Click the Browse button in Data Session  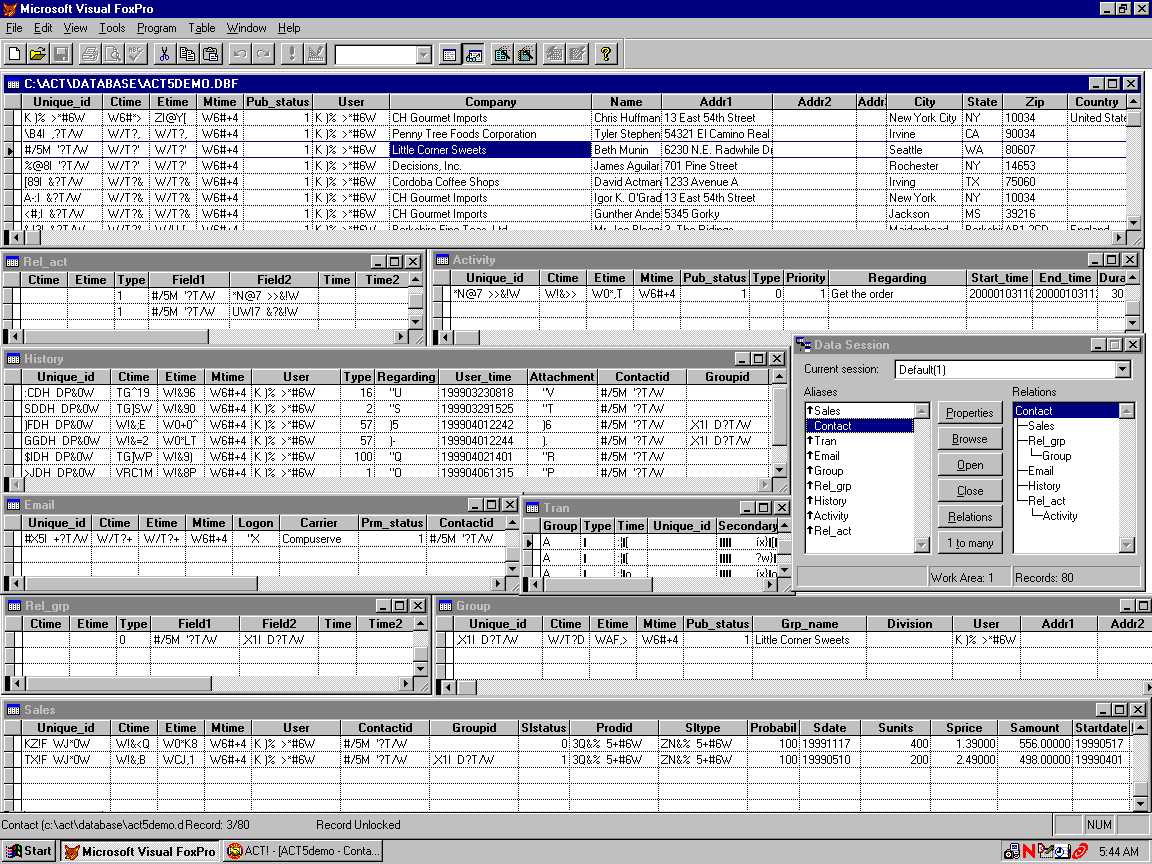pyautogui.click(x=970, y=439)
